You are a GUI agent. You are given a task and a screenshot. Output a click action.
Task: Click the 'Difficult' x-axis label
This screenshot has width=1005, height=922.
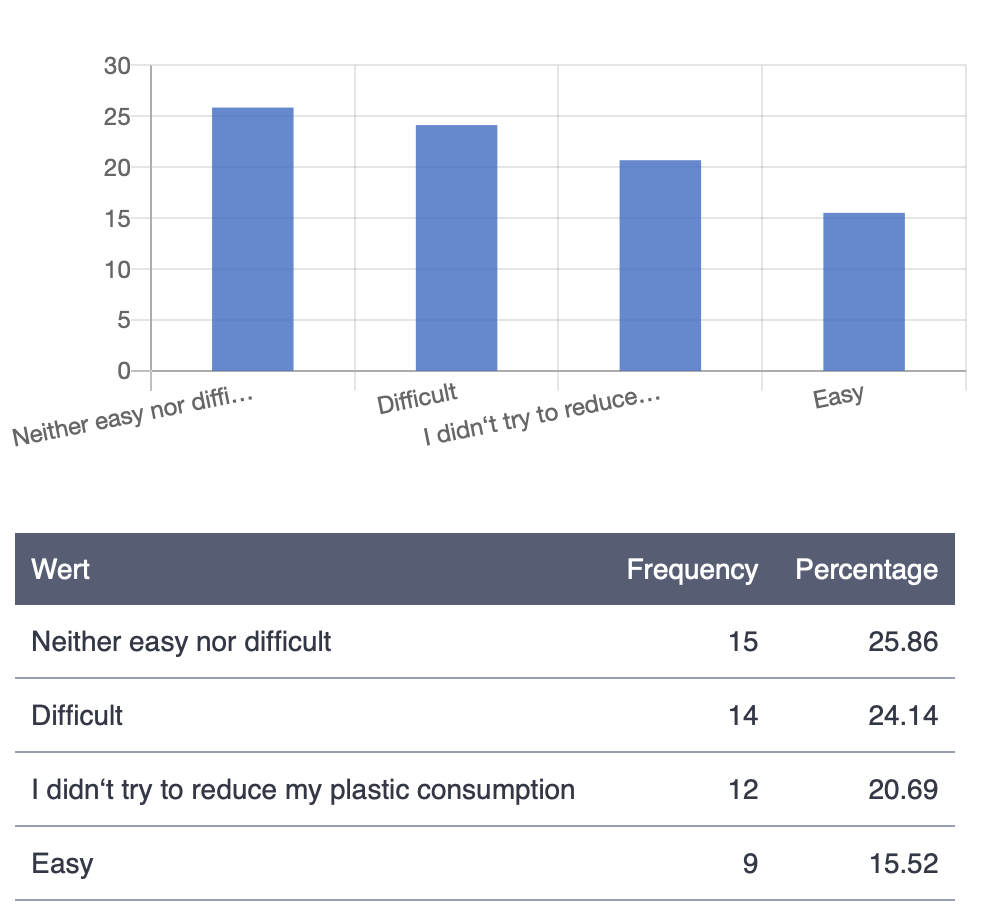click(x=417, y=399)
